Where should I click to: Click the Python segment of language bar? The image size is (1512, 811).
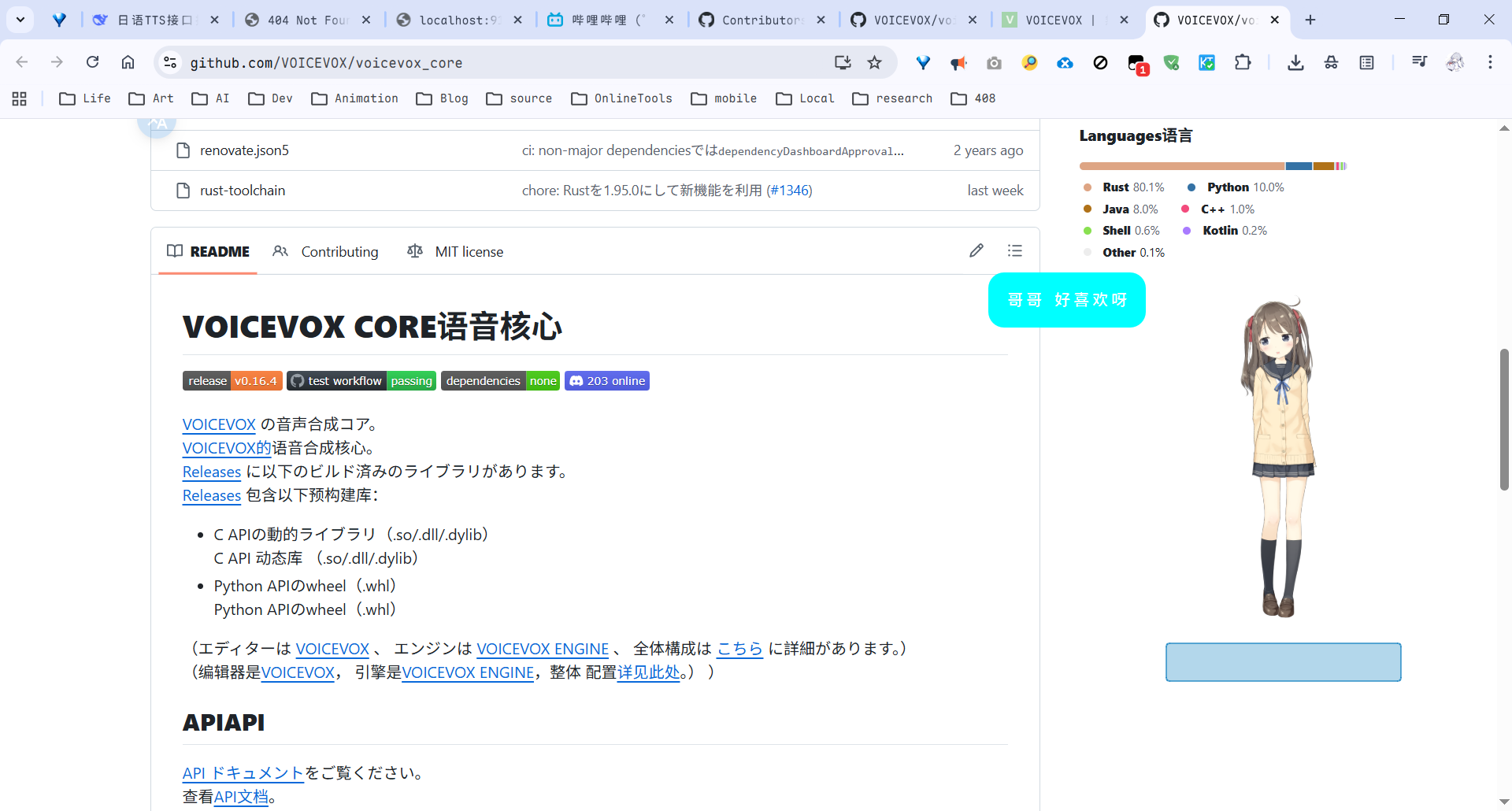click(x=1299, y=166)
